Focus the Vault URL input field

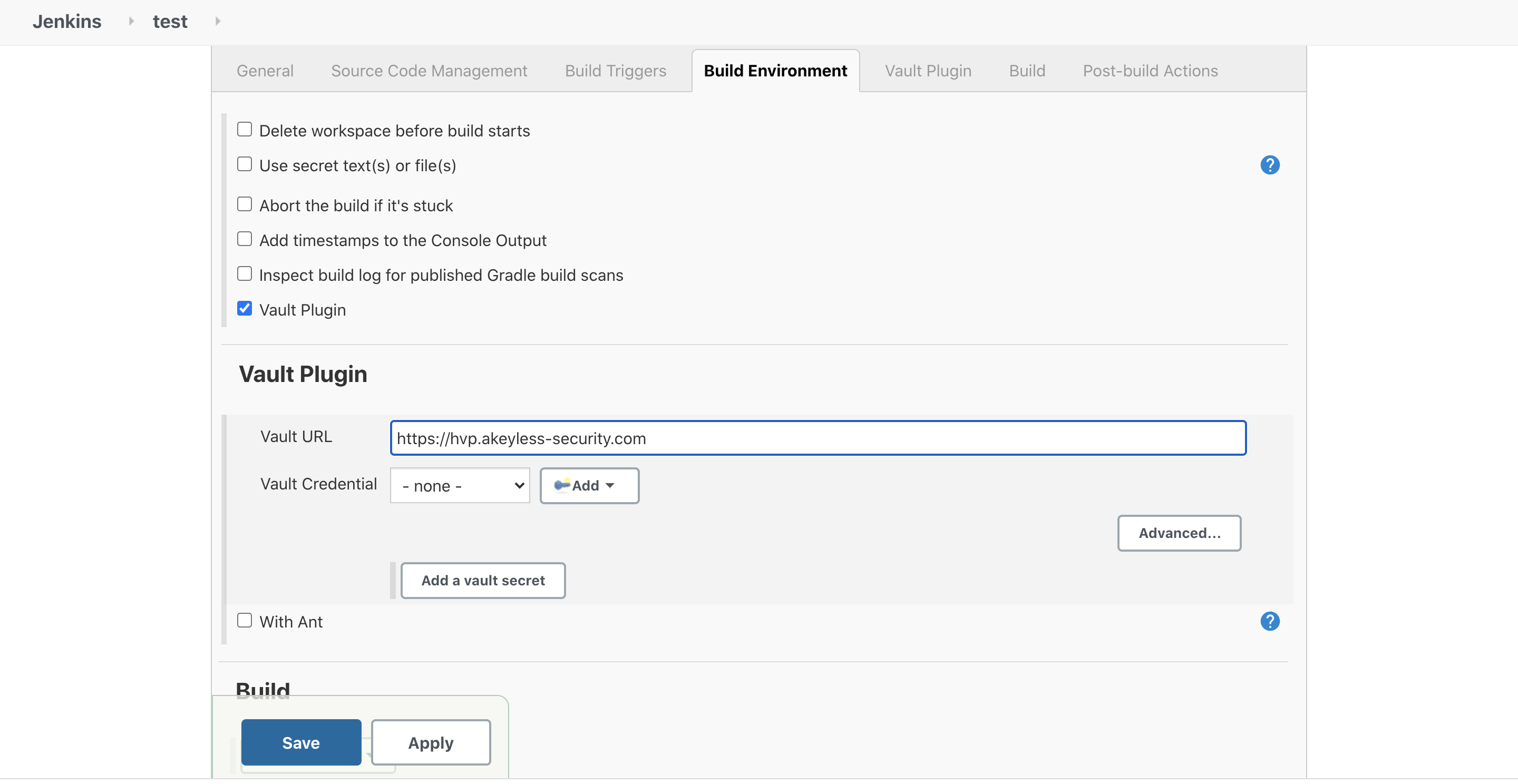(x=818, y=438)
